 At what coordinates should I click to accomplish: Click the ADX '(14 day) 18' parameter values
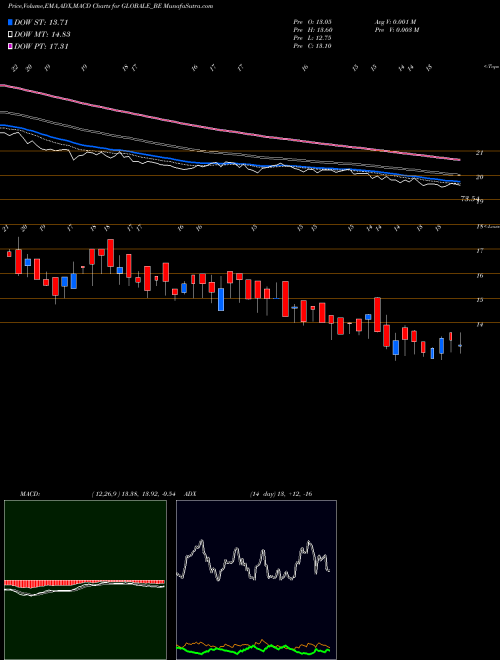[x=281, y=494]
